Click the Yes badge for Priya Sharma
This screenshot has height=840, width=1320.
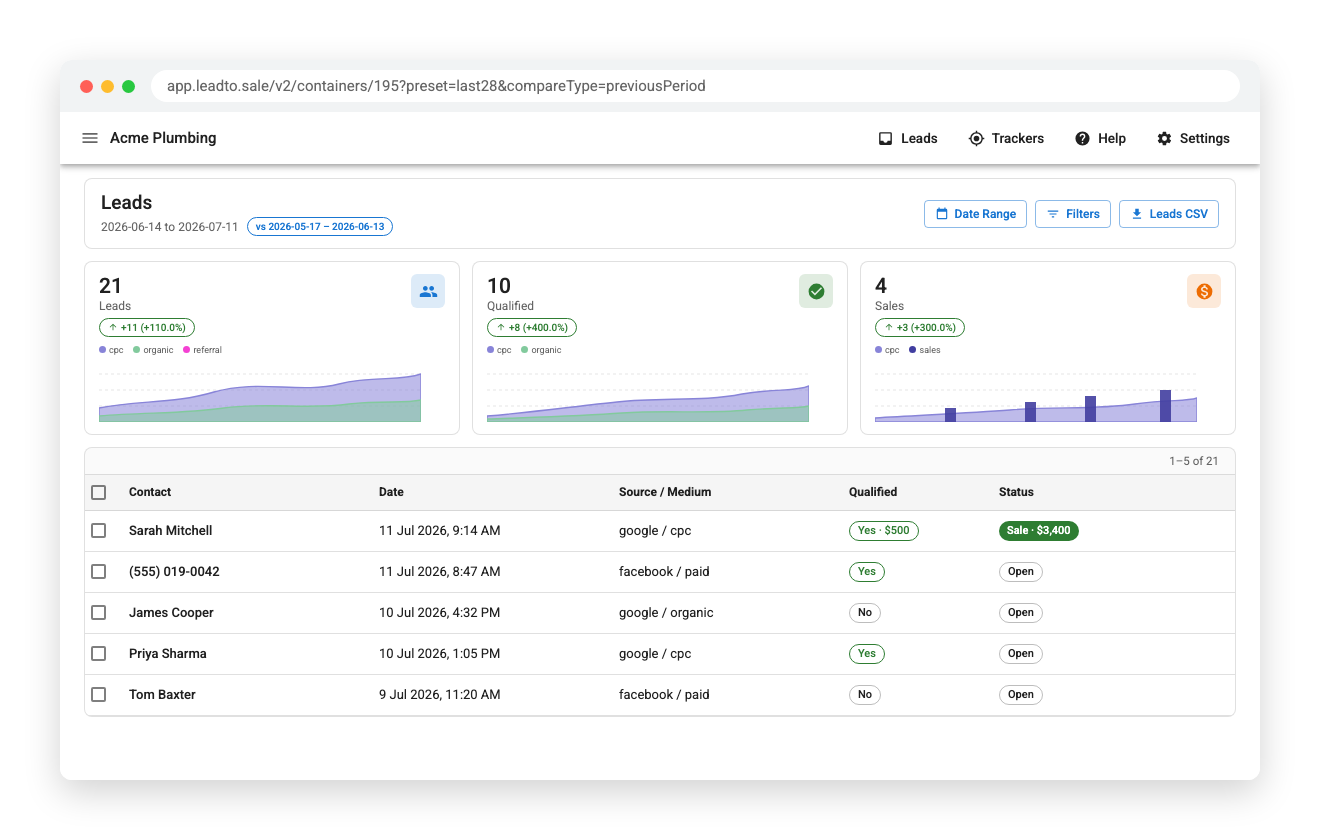tap(867, 654)
